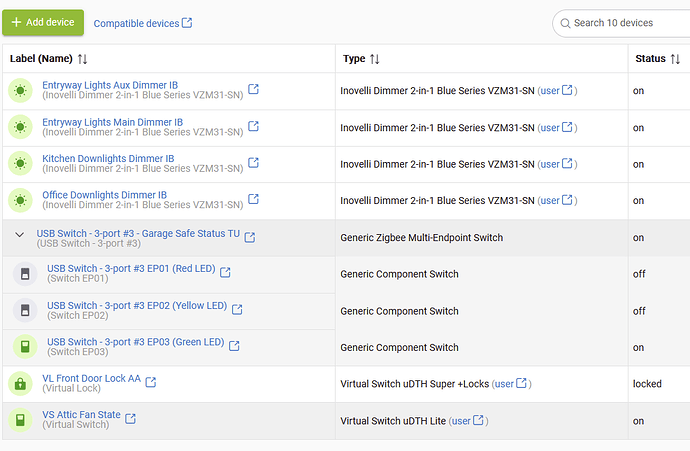Open Front Door Lock new window icon

[150, 382]
